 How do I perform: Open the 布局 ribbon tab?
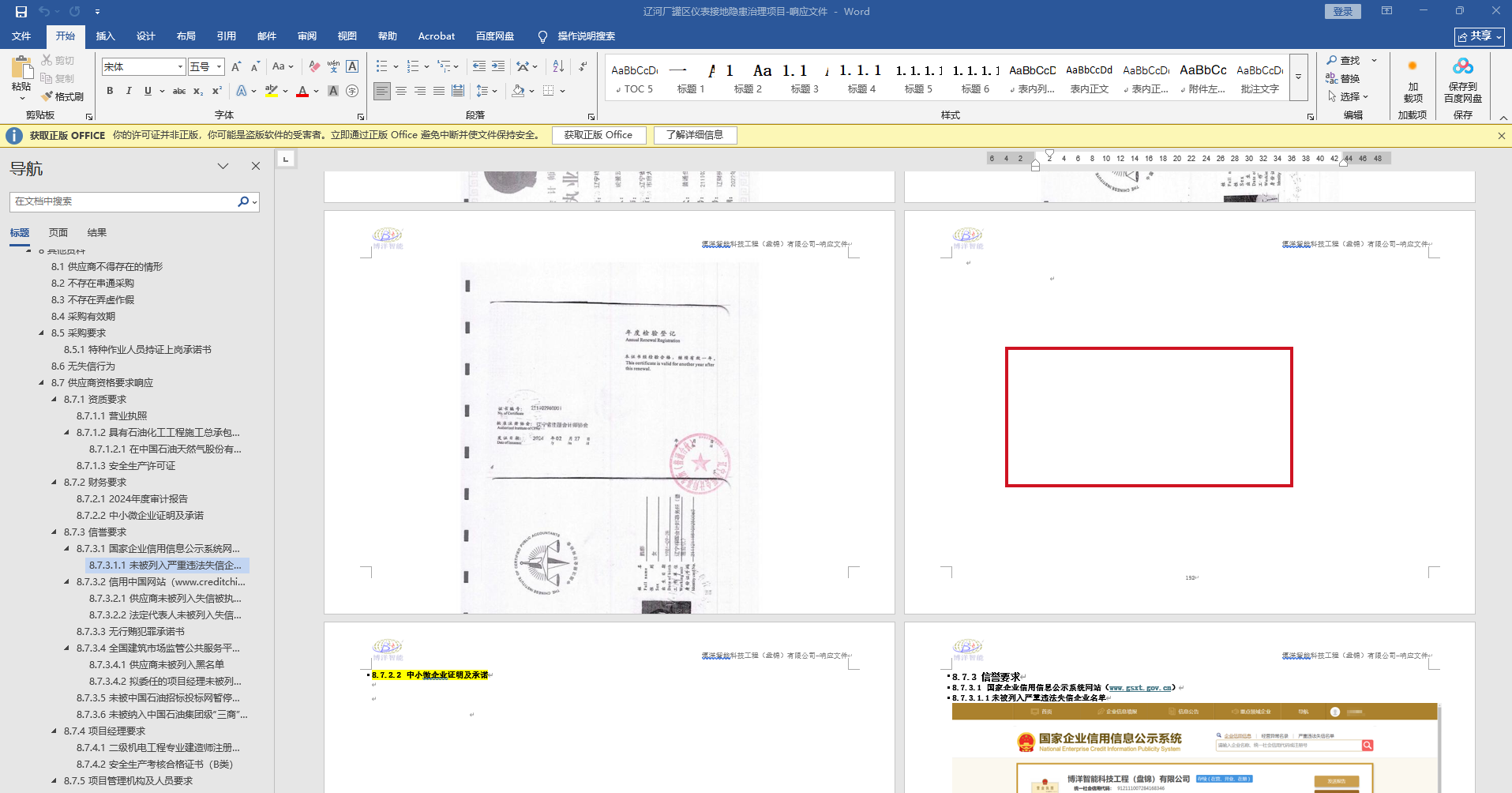[x=186, y=36]
